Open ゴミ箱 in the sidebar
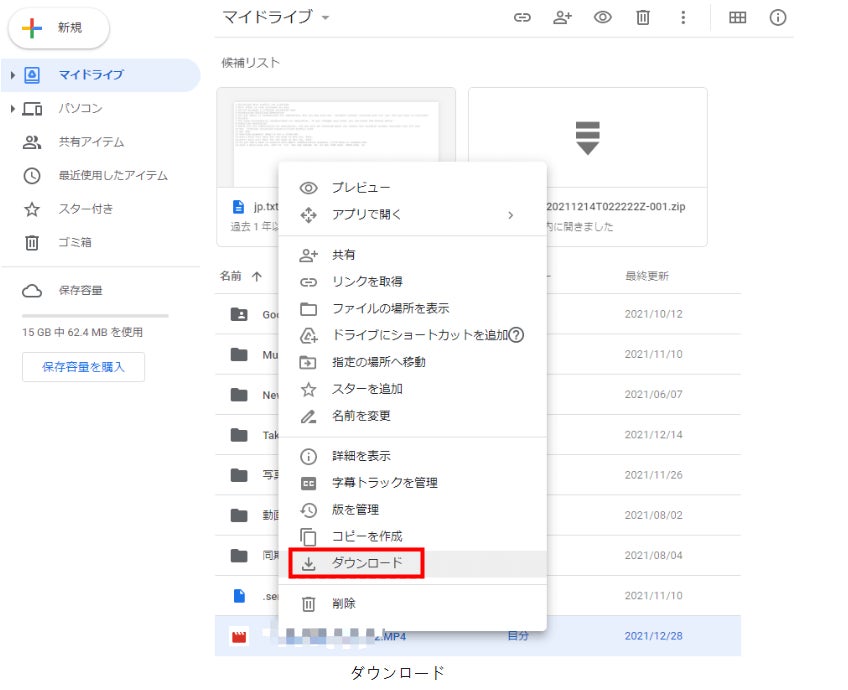This screenshot has width=848, height=690. click(x=75, y=243)
